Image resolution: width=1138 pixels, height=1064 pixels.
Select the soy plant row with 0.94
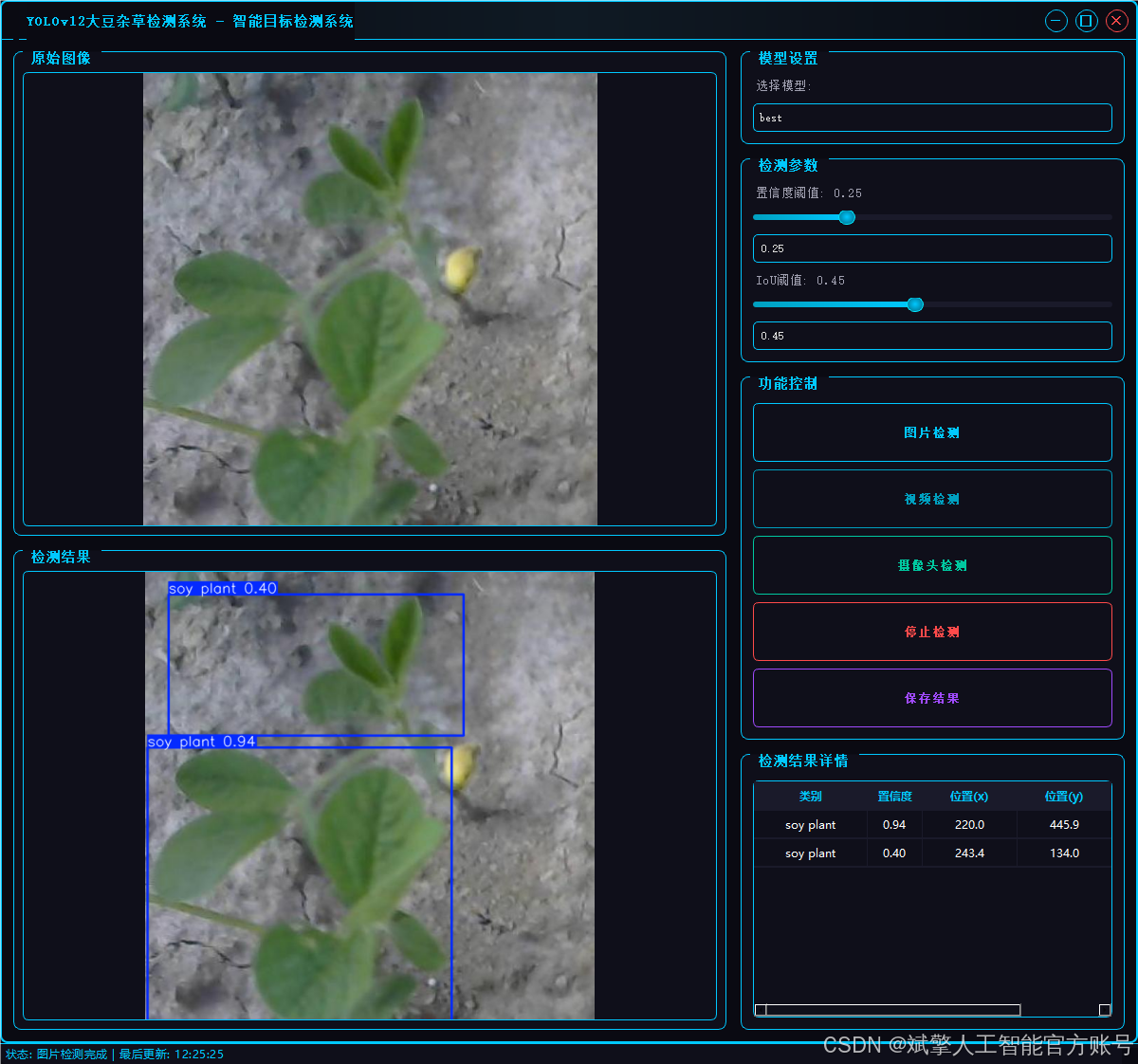coord(932,825)
